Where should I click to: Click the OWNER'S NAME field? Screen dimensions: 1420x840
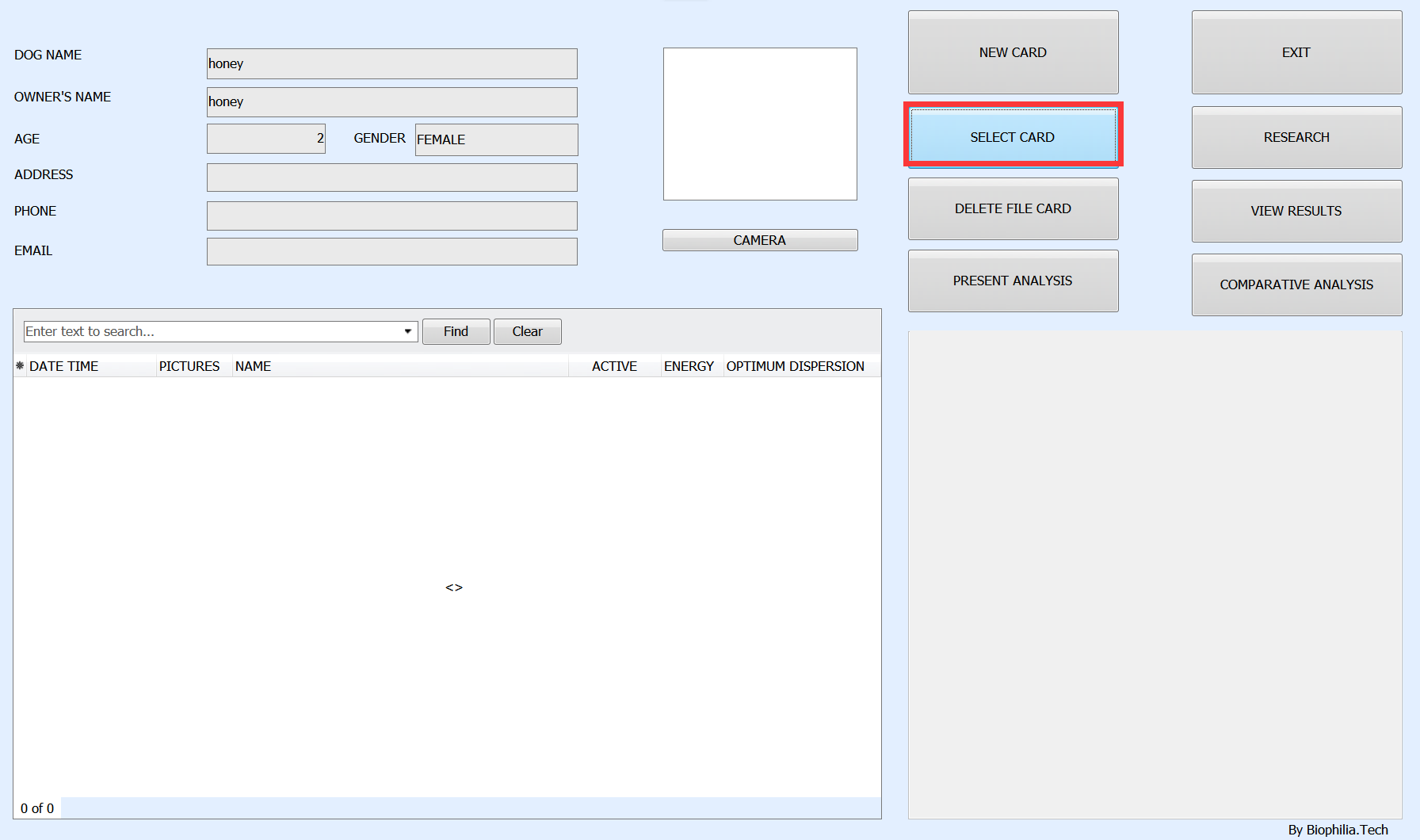click(x=391, y=101)
